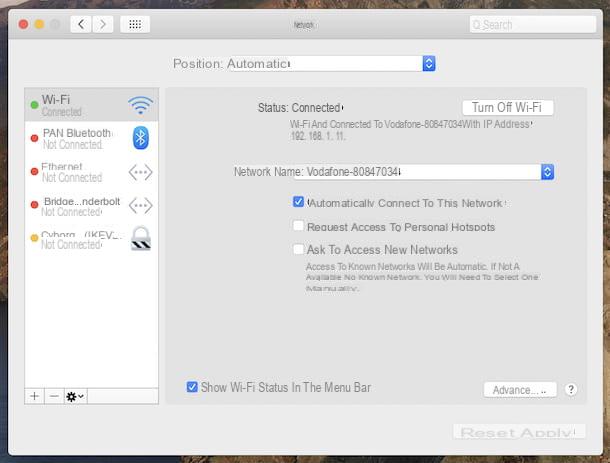Click the Bridge Thunderbolt arrows icon

coord(140,205)
